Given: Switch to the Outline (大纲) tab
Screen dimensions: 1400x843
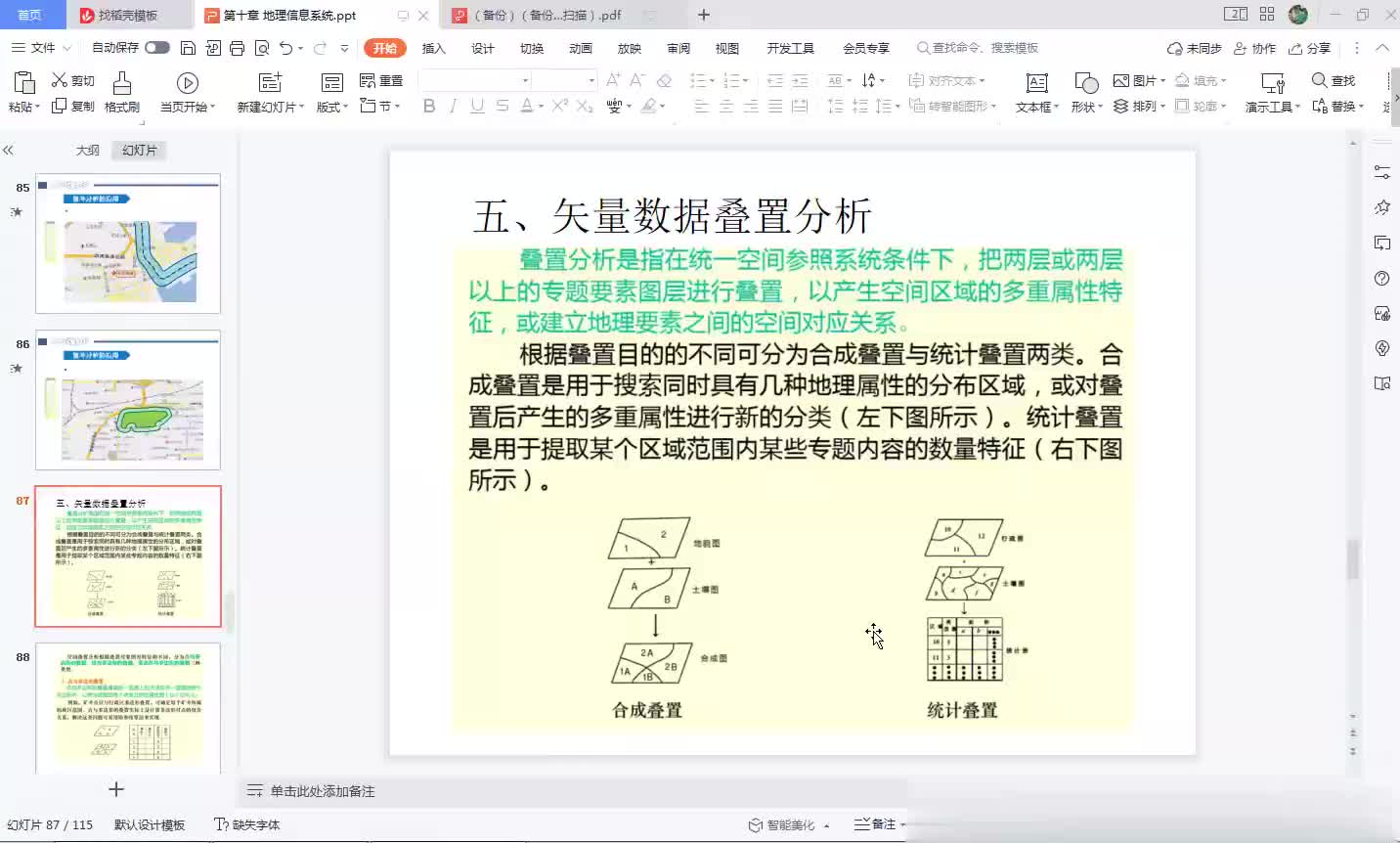Looking at the screenshot, I should [x=88, y=151].
